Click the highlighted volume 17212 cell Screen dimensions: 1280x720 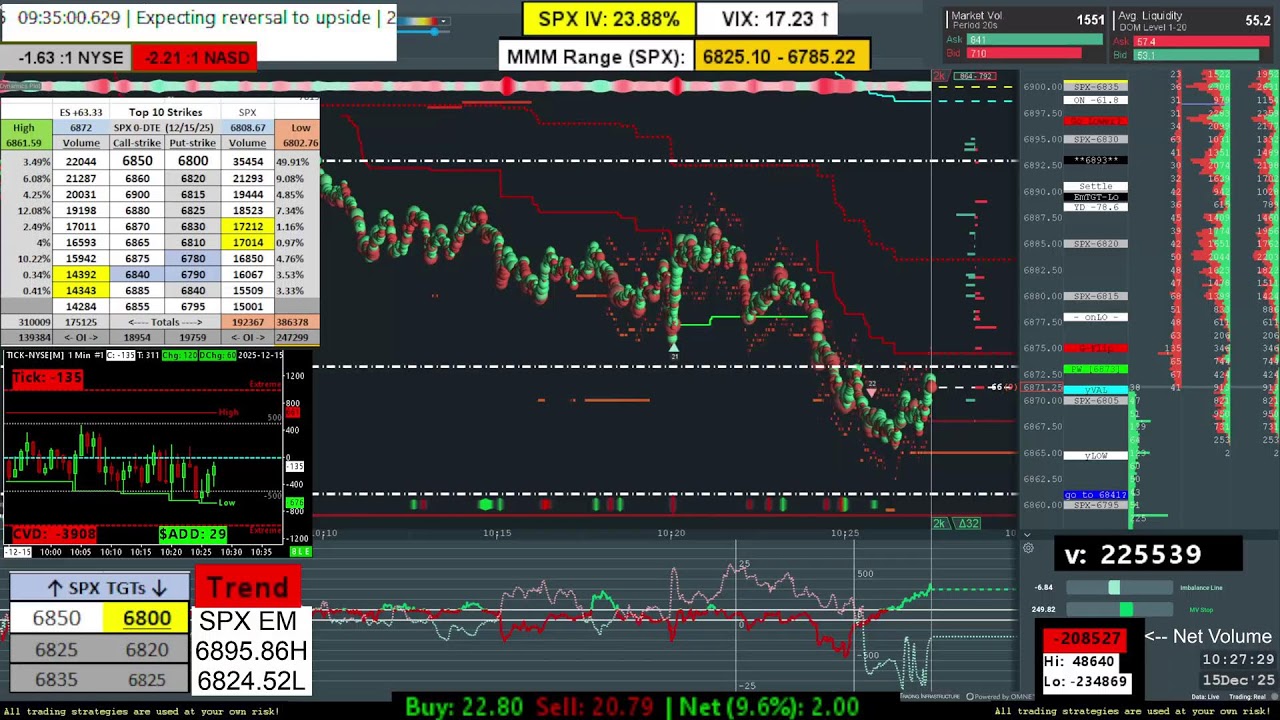click(x=247, y=226)
